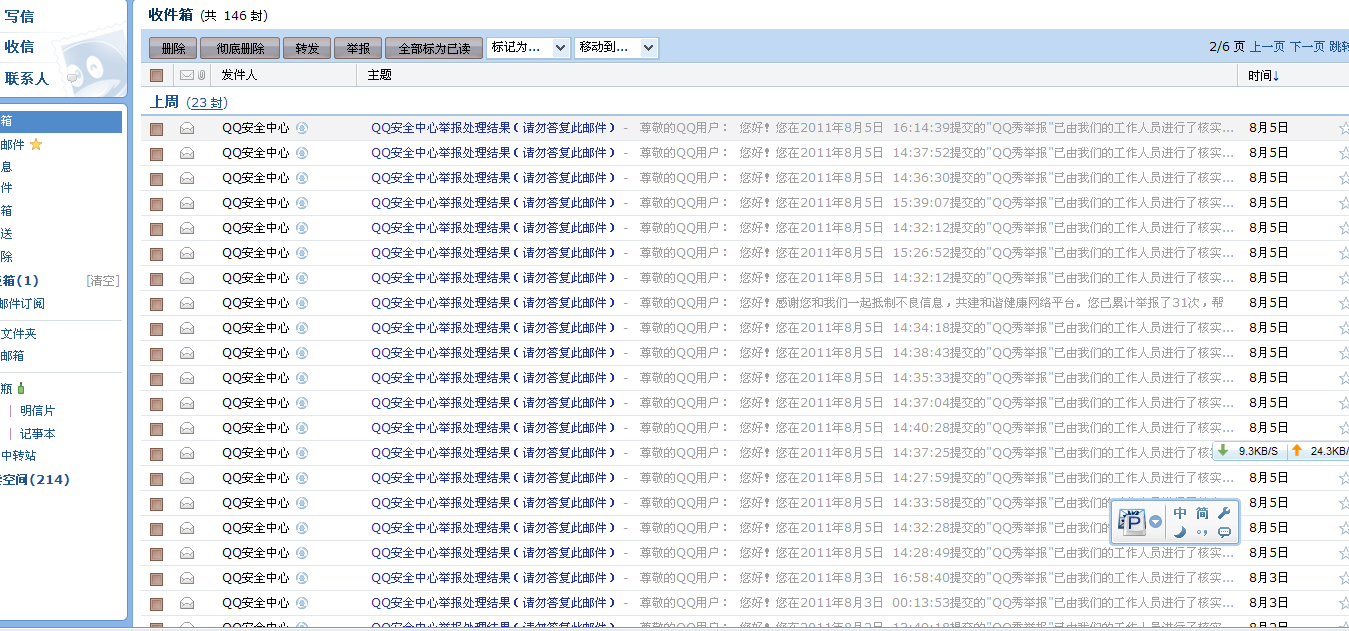1349x631 pixels.
Task: Select checkbox of the 15:26:52 email
Action: (x=156, y=253)
